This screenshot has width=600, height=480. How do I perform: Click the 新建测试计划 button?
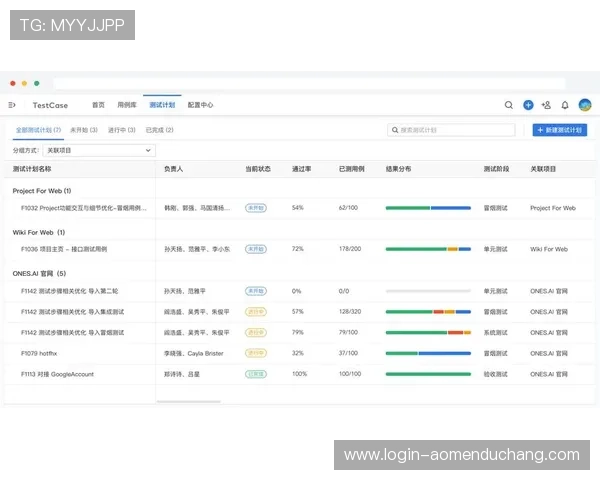click(x=559, y=130)
